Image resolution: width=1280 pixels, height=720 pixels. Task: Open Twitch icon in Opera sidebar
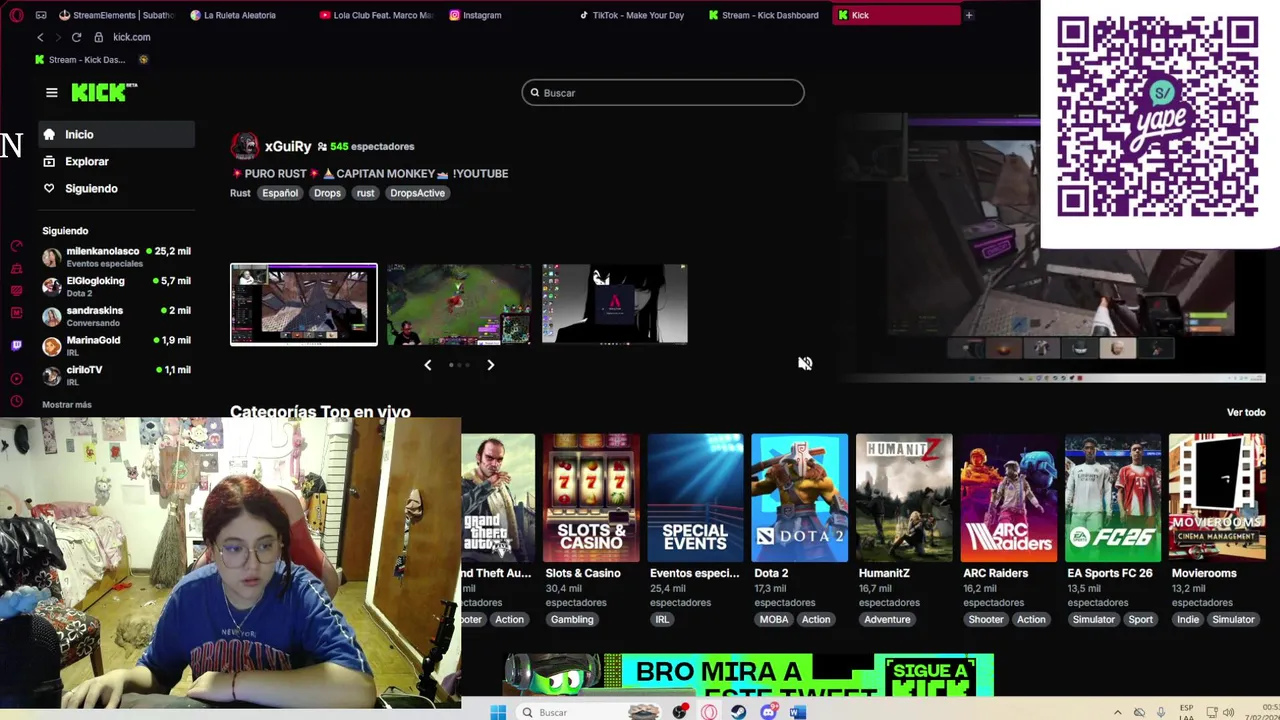coord(16,345)
